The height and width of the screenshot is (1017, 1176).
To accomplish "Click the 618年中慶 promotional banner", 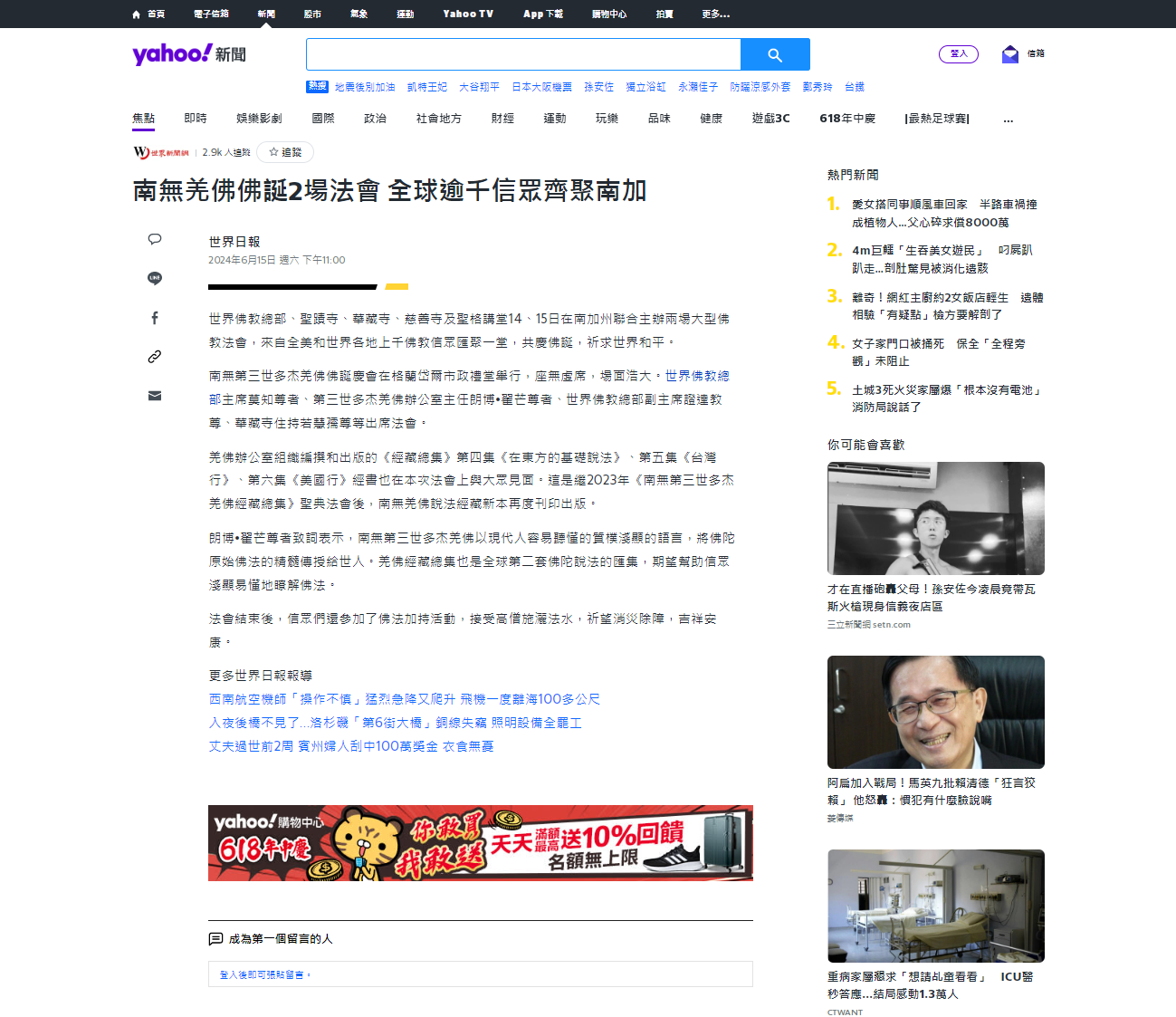I will pyautogui.click(x=480, y=842).
